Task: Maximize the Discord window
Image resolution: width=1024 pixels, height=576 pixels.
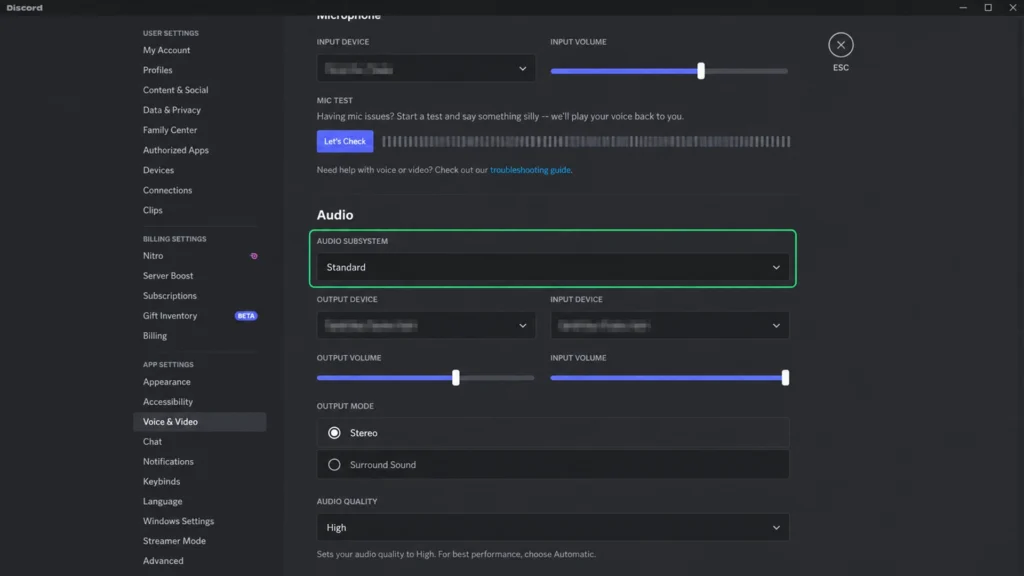Action: [988, 8]
